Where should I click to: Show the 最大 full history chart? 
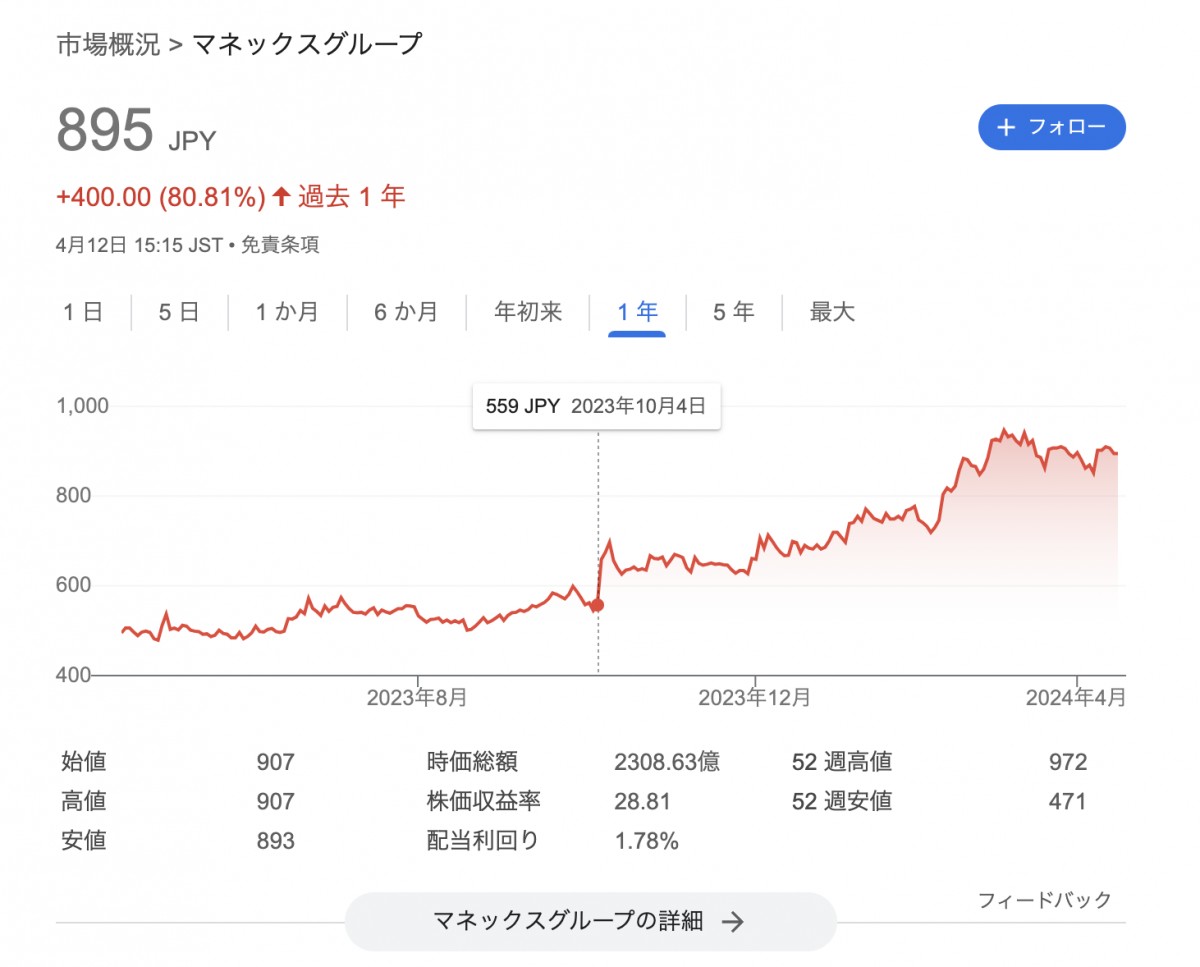coord(830,312)
